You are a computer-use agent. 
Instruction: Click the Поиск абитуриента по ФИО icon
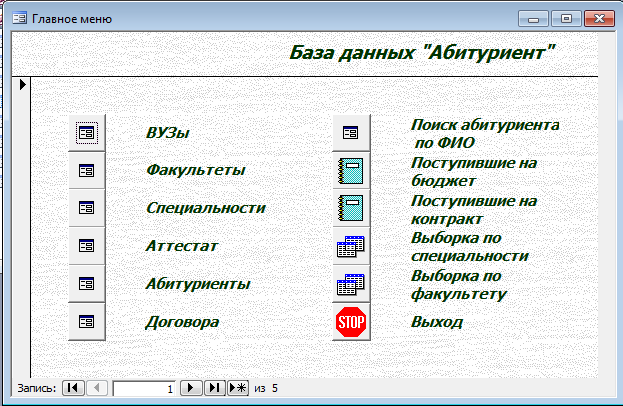click(x=351, y=132)
